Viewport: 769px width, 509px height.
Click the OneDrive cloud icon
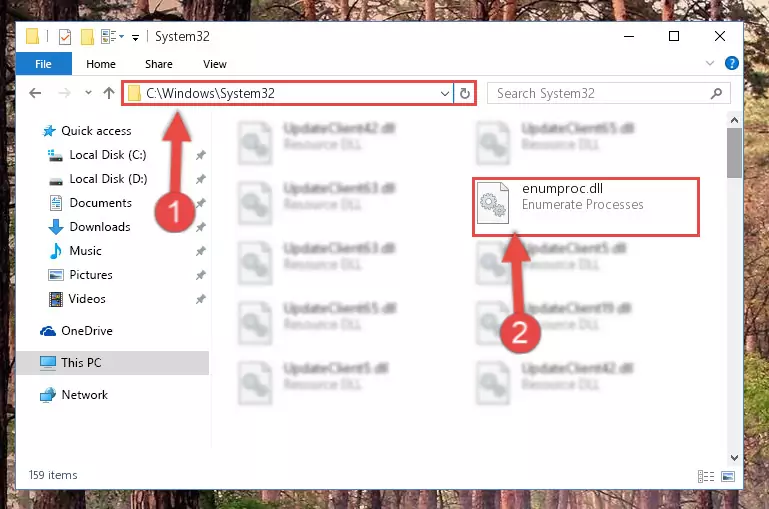tap(48, 331)
